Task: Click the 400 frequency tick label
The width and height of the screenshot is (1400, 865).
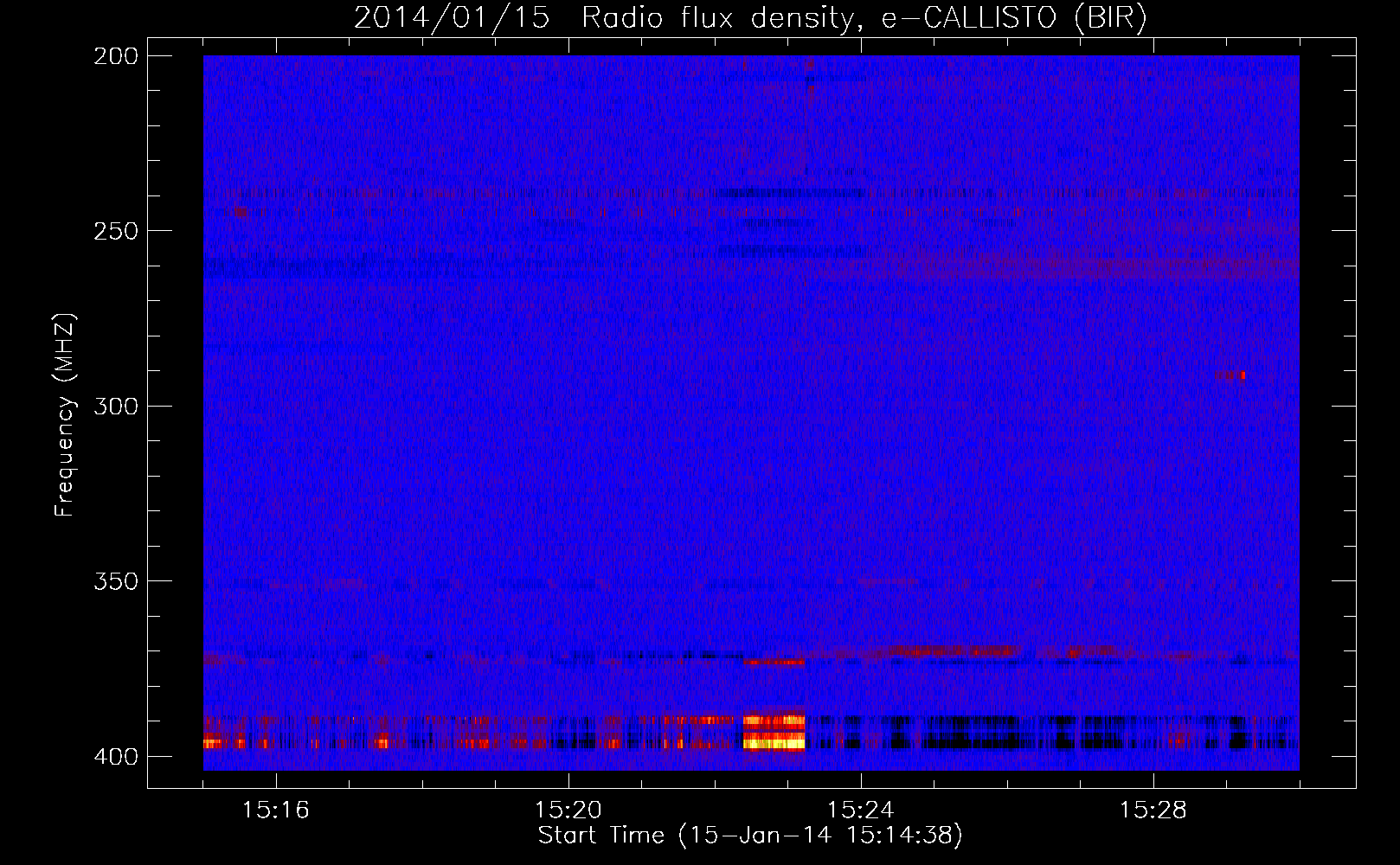Action: click(116, 756)
